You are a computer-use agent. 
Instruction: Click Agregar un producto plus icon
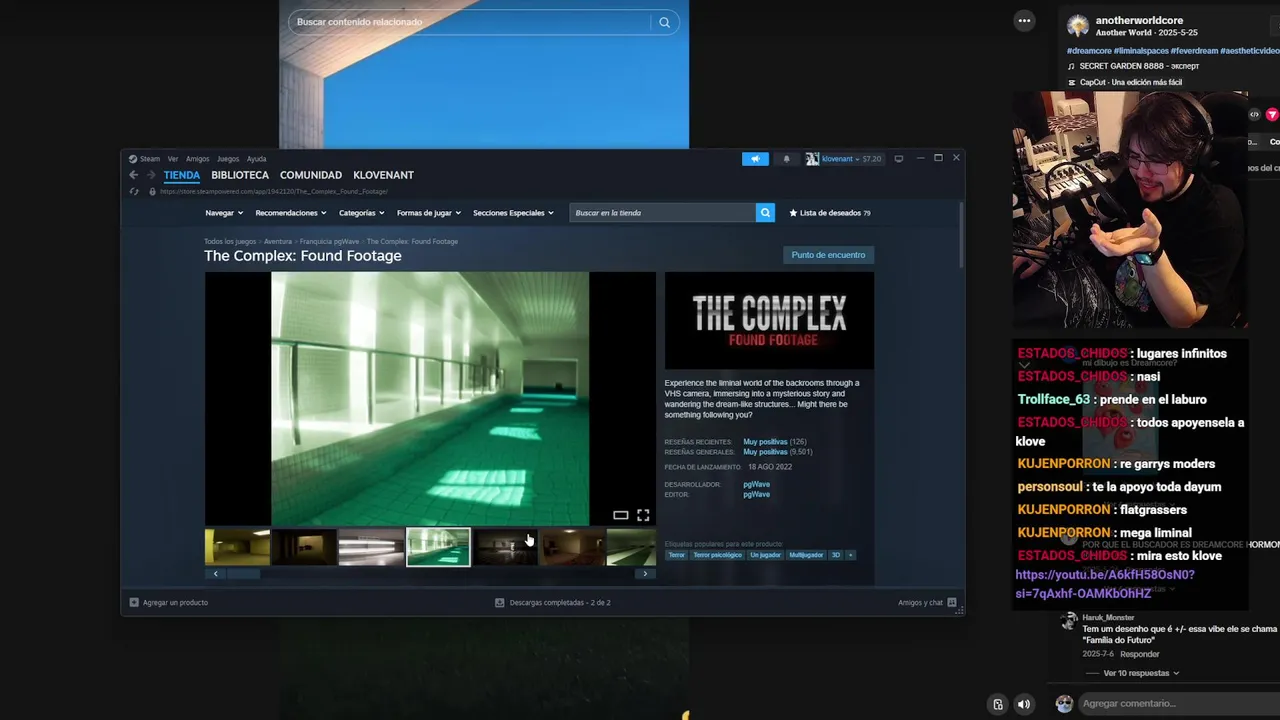coord(134,602)
